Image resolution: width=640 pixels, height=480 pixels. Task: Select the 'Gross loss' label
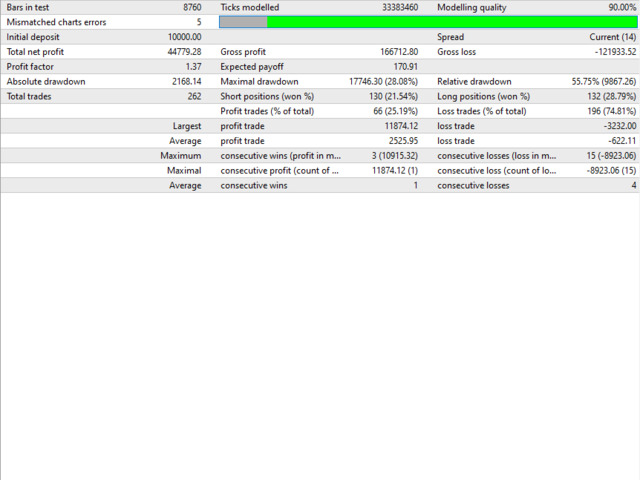coord(457,52)
